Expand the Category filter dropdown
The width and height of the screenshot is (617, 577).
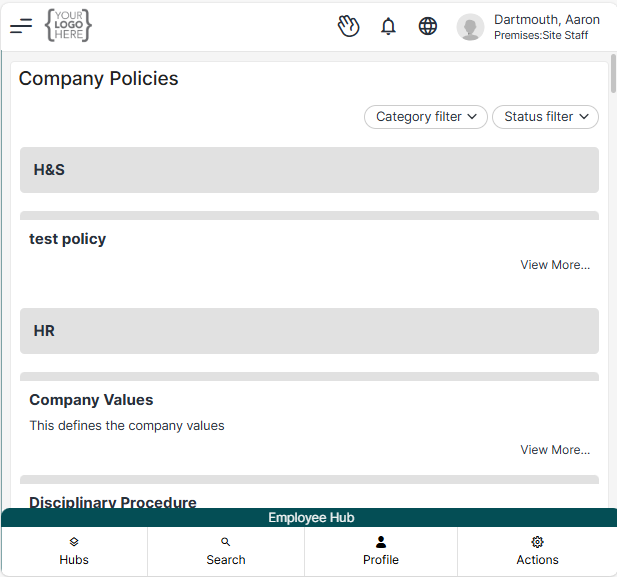click(x=426, y=117)
